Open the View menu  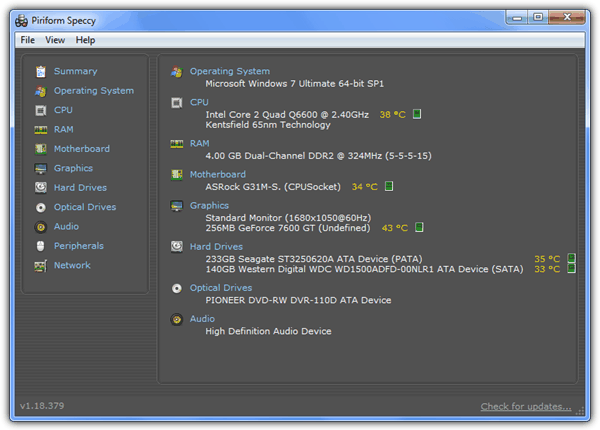tap(55, 40)
